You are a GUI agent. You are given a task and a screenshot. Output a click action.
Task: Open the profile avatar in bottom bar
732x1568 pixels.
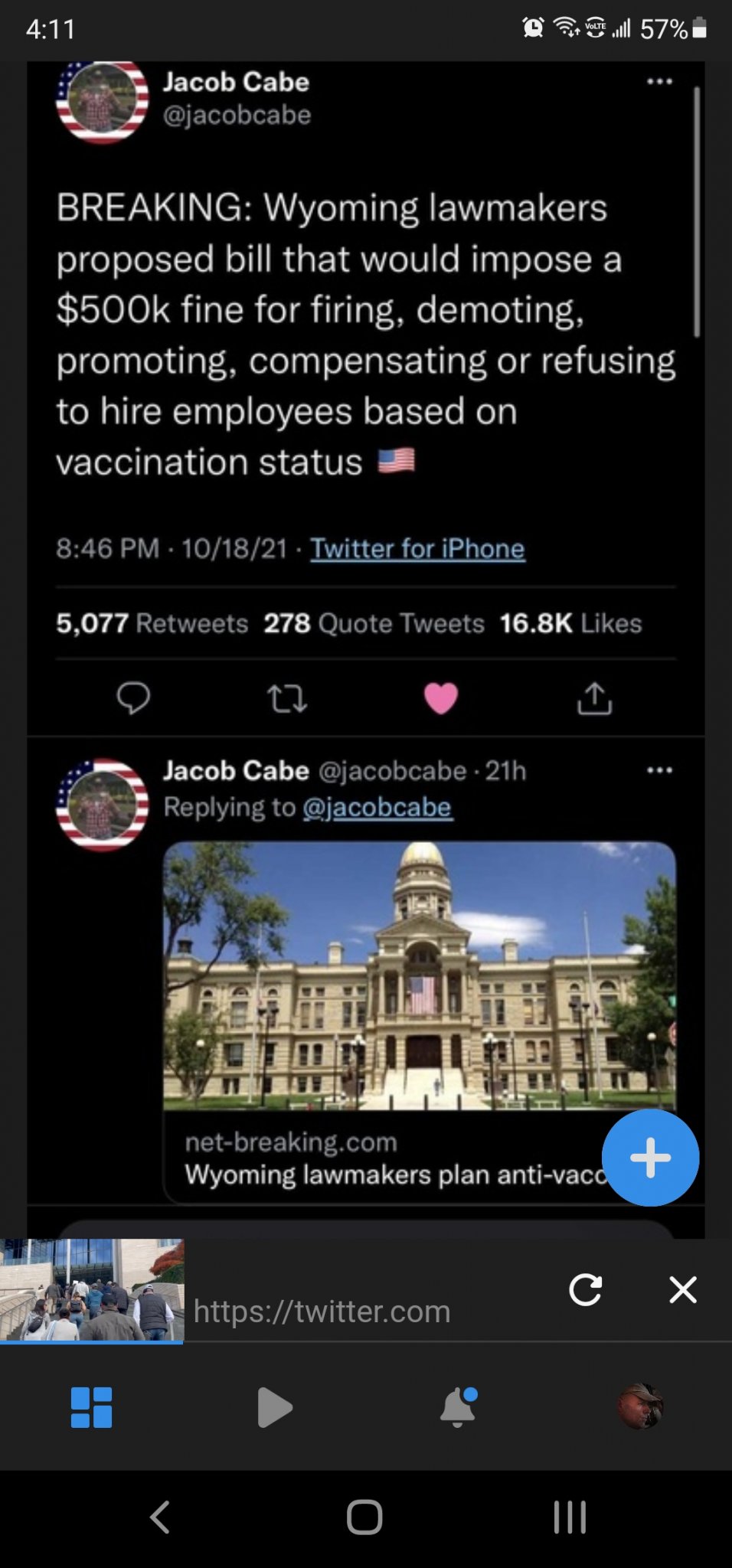640,1406
